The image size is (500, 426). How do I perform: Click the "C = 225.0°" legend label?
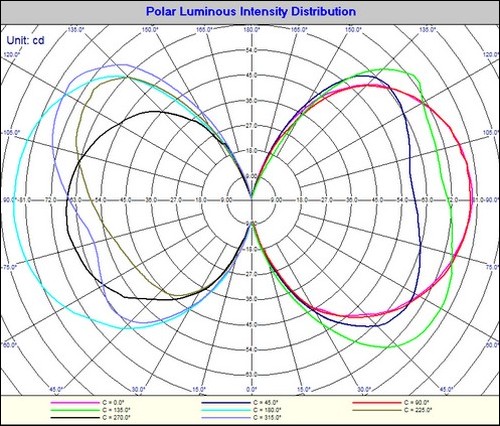418,410
